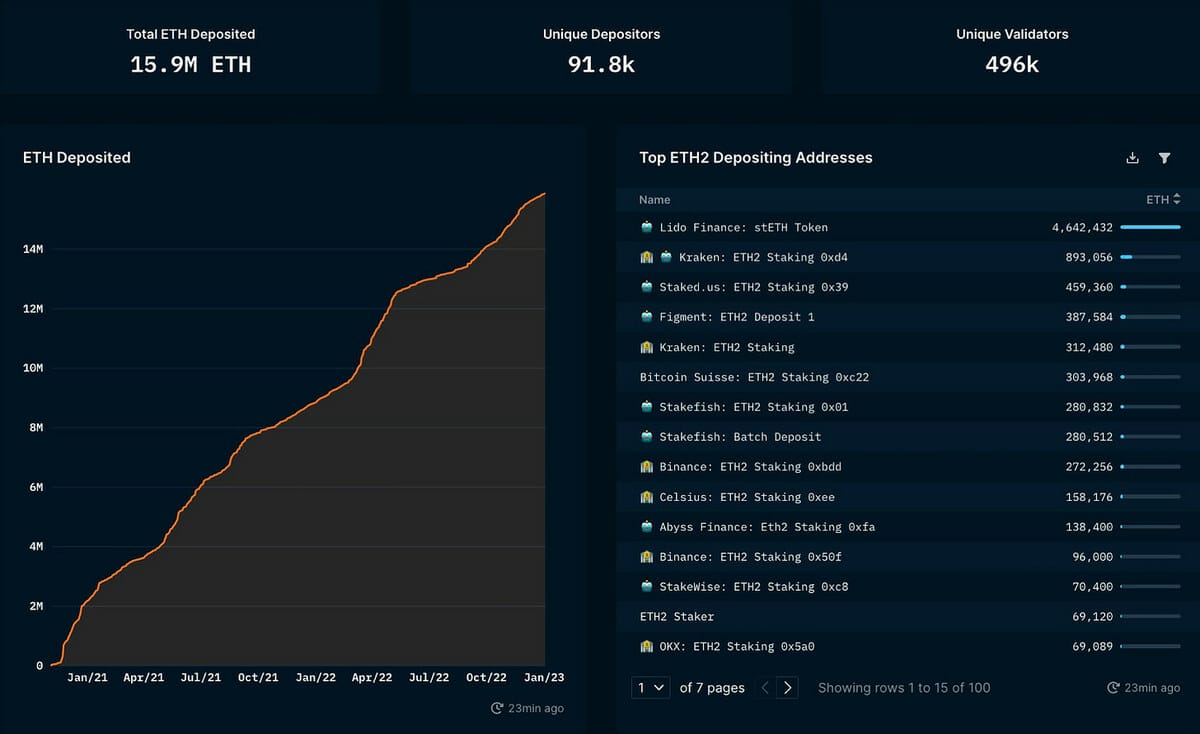Open Bitcoin Suisse: ETH2 Staking 0xc22 address
The height and width of the screenshot is (734, 1200).
pyautogui.click(x=755, y=377)
